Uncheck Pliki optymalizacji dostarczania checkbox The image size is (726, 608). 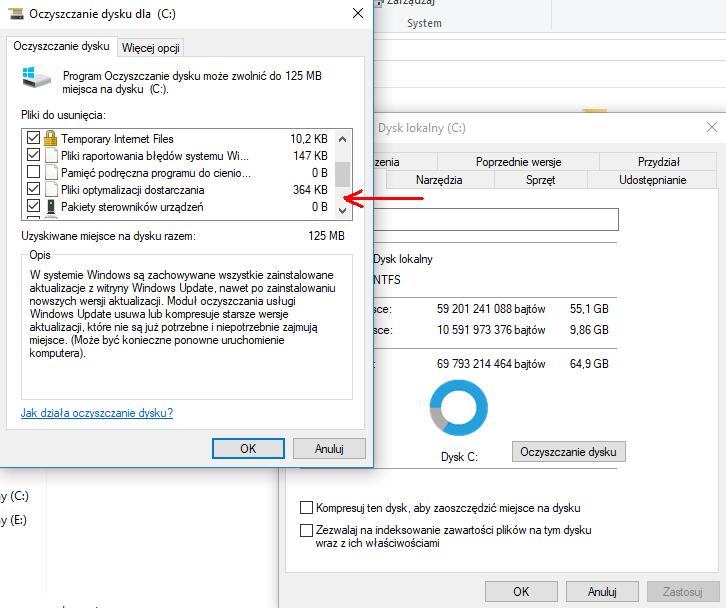(x=33, y=189)
